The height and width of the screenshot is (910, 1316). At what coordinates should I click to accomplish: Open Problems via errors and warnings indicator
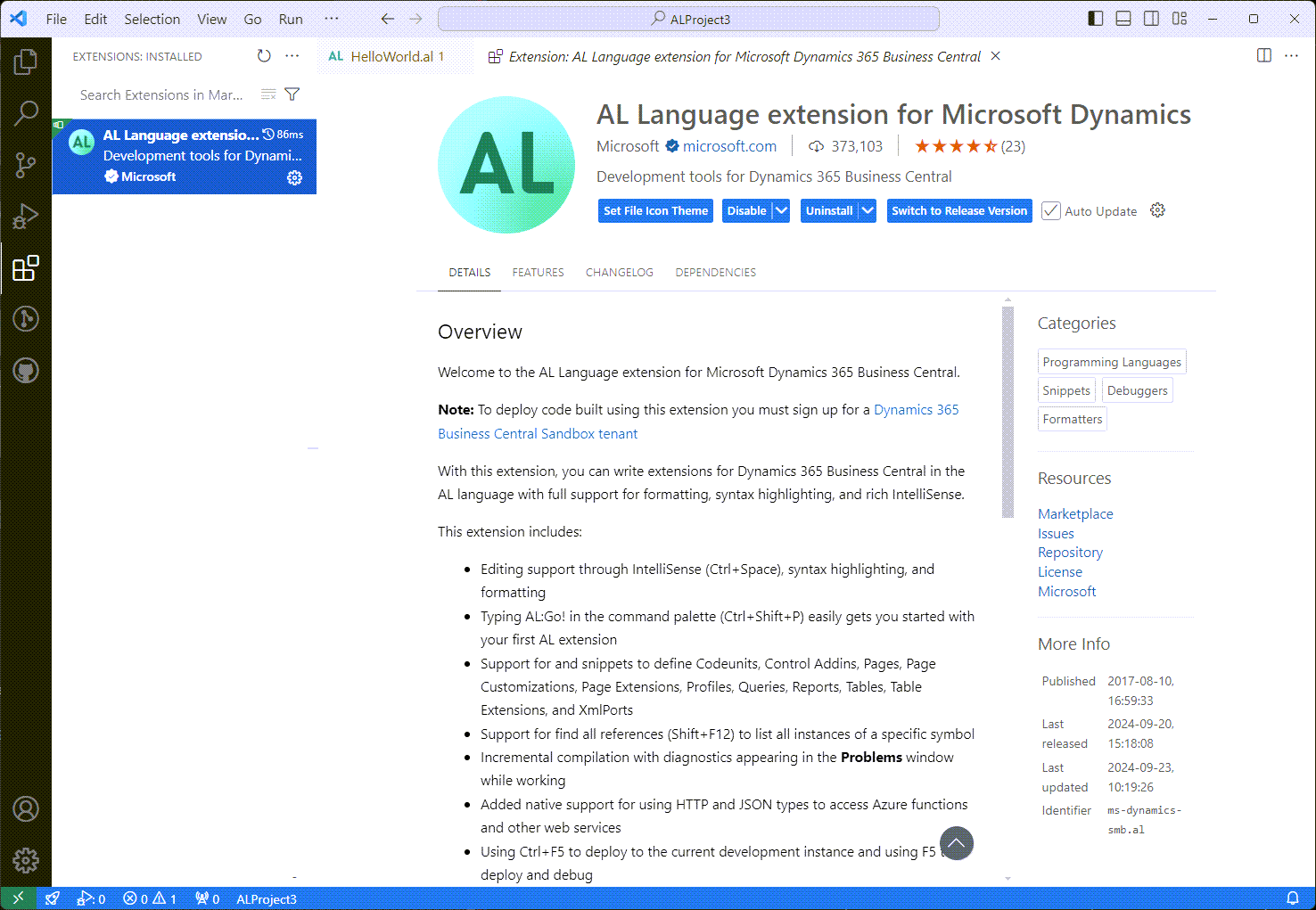tap(150, 898)
